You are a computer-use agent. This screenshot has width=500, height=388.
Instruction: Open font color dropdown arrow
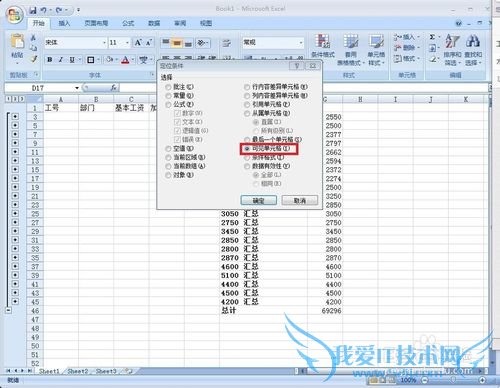coord(133,60)
